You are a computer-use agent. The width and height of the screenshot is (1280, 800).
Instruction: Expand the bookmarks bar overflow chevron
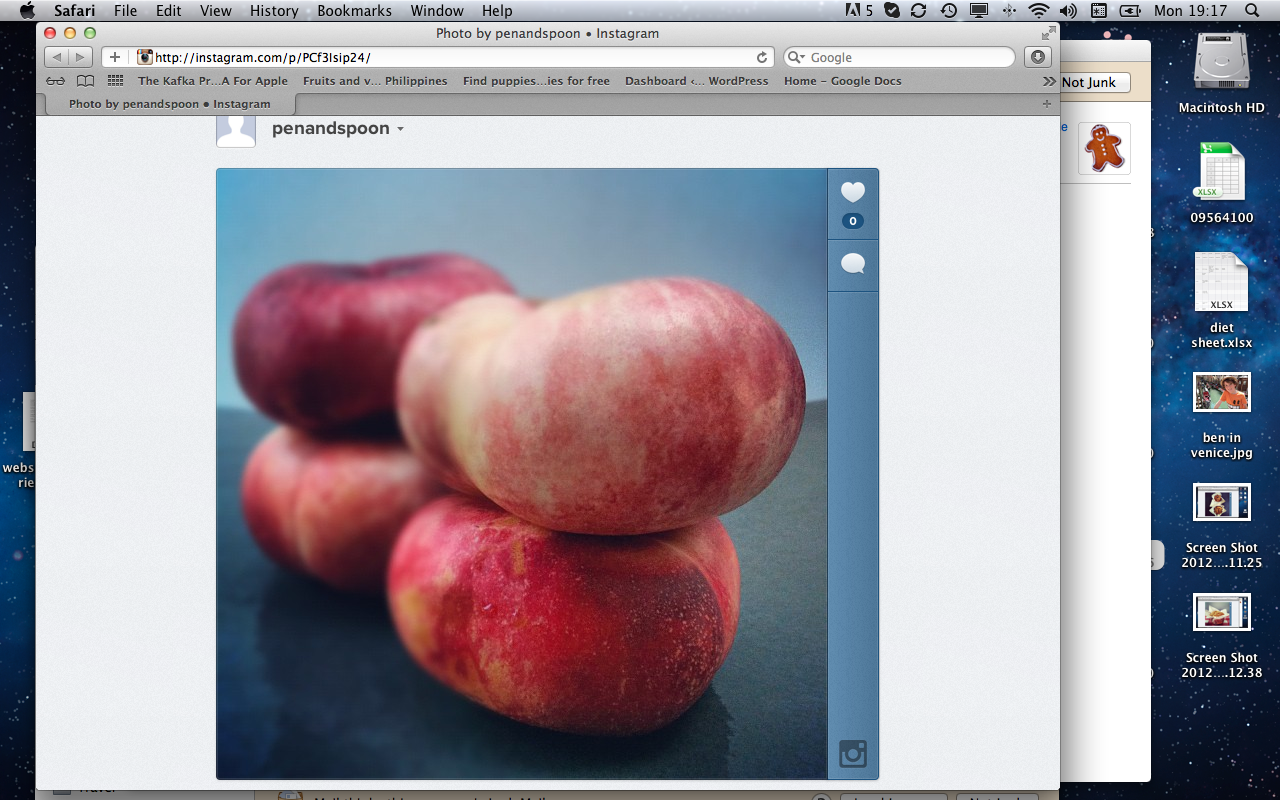tap(1048, 81)
